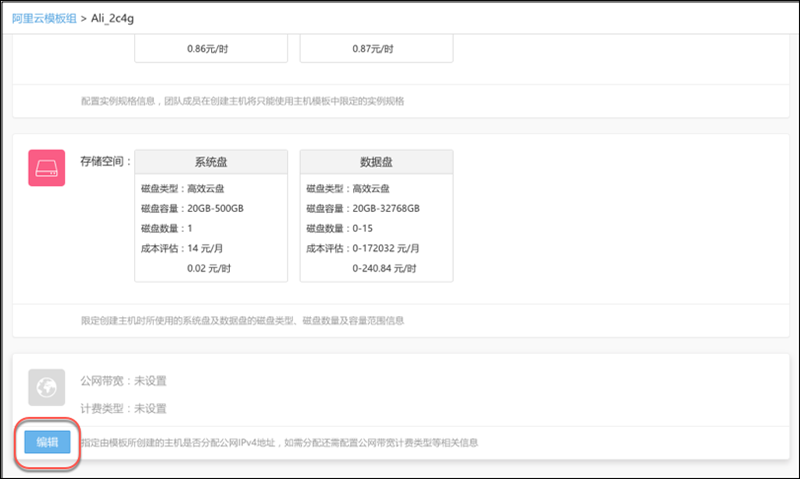Click system disk cost 14 元/月

(188, 248)
